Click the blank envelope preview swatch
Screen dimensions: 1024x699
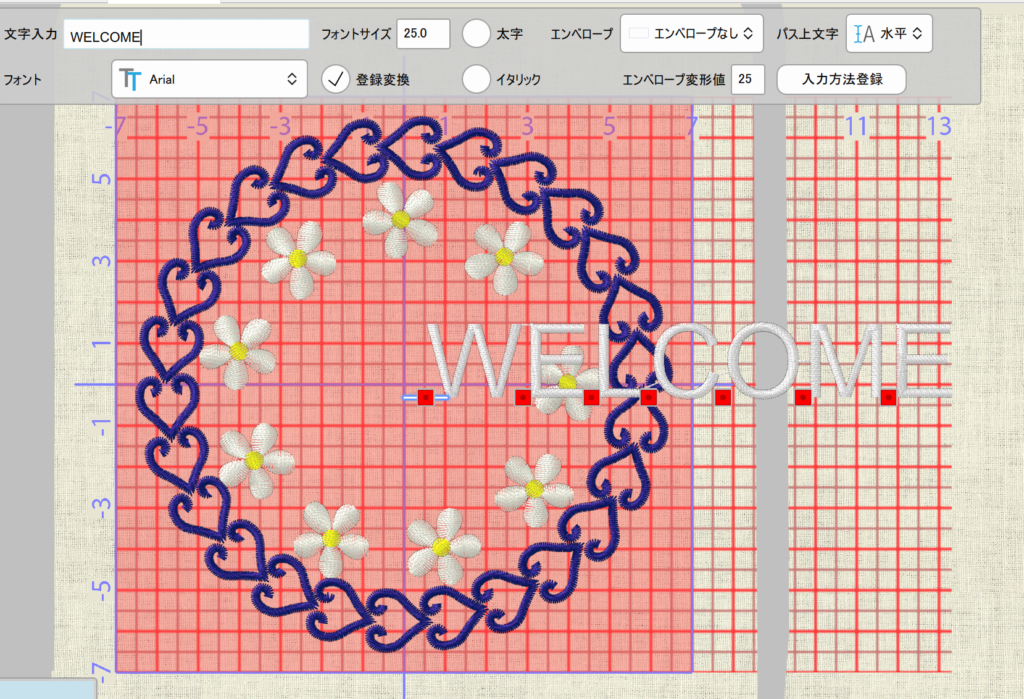tap(638, 33)
